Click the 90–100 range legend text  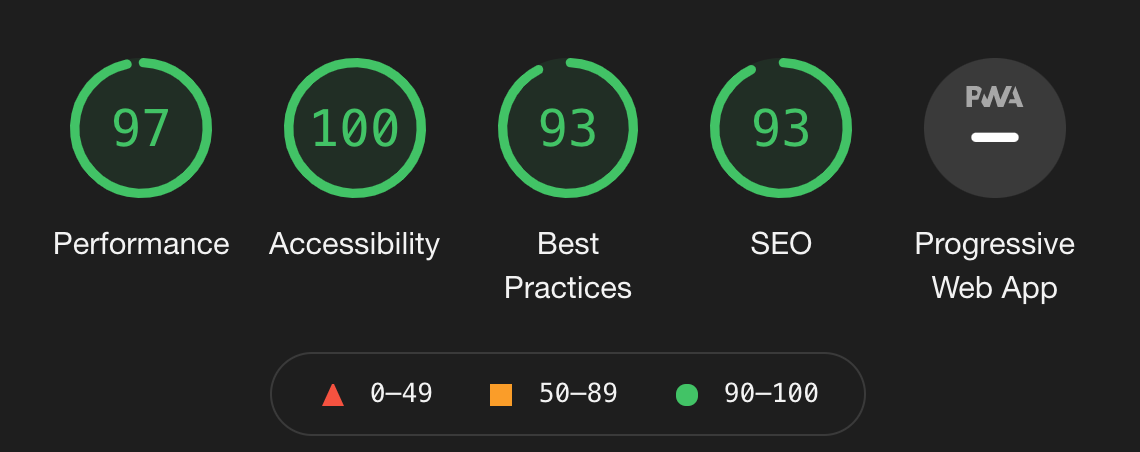coord(771,394)
